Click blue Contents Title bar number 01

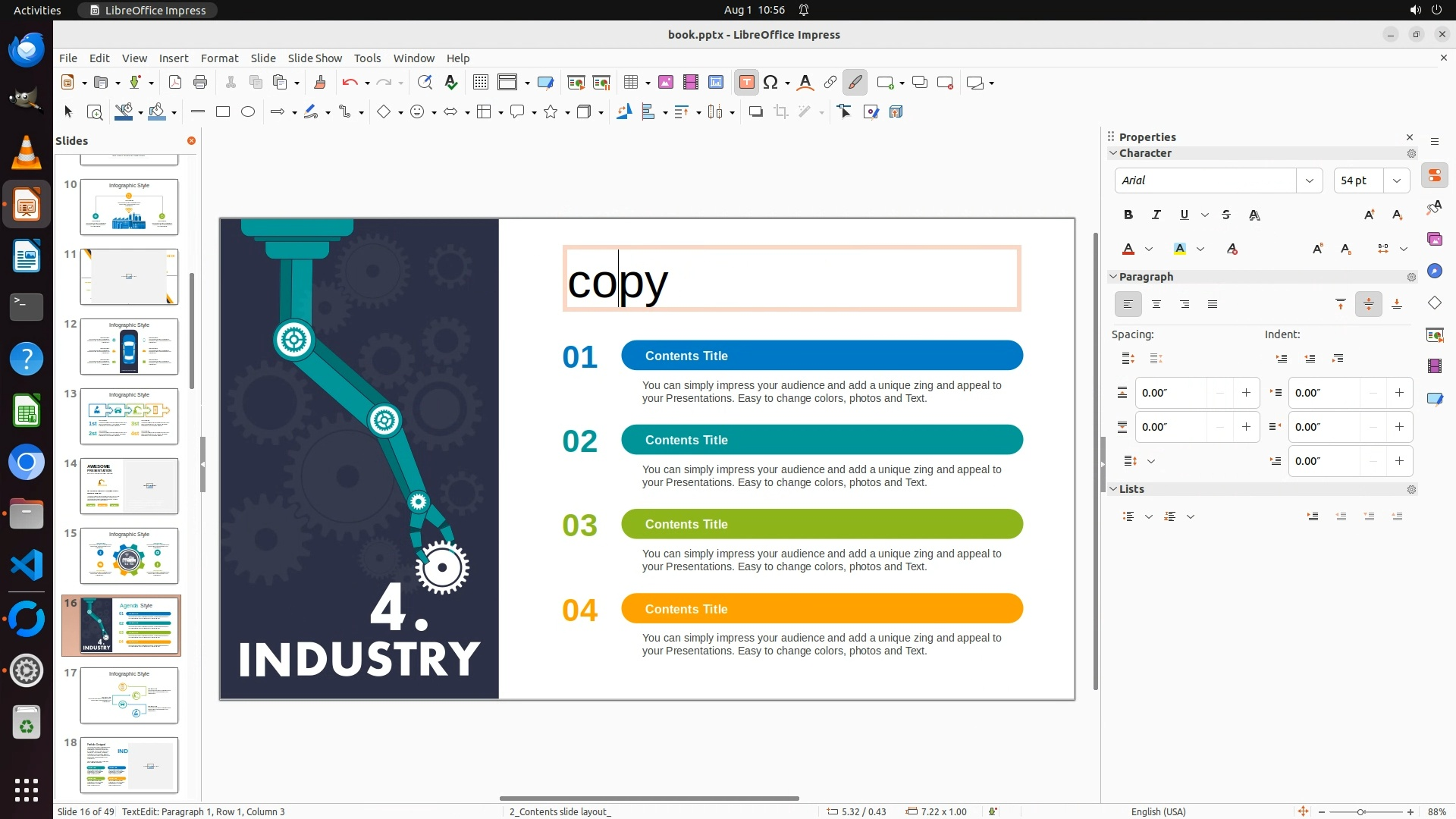coord(821,356)
